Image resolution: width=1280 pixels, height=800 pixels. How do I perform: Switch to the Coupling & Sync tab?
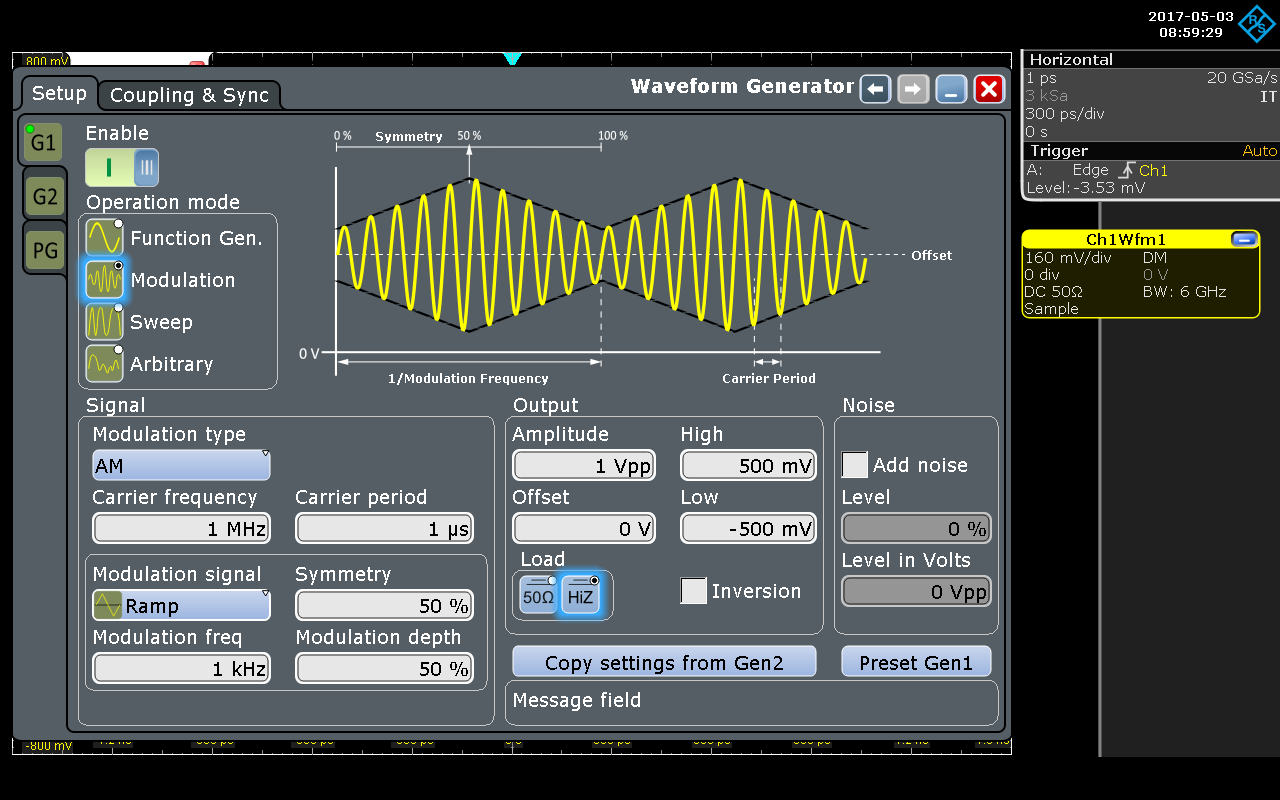pos(189,95)
